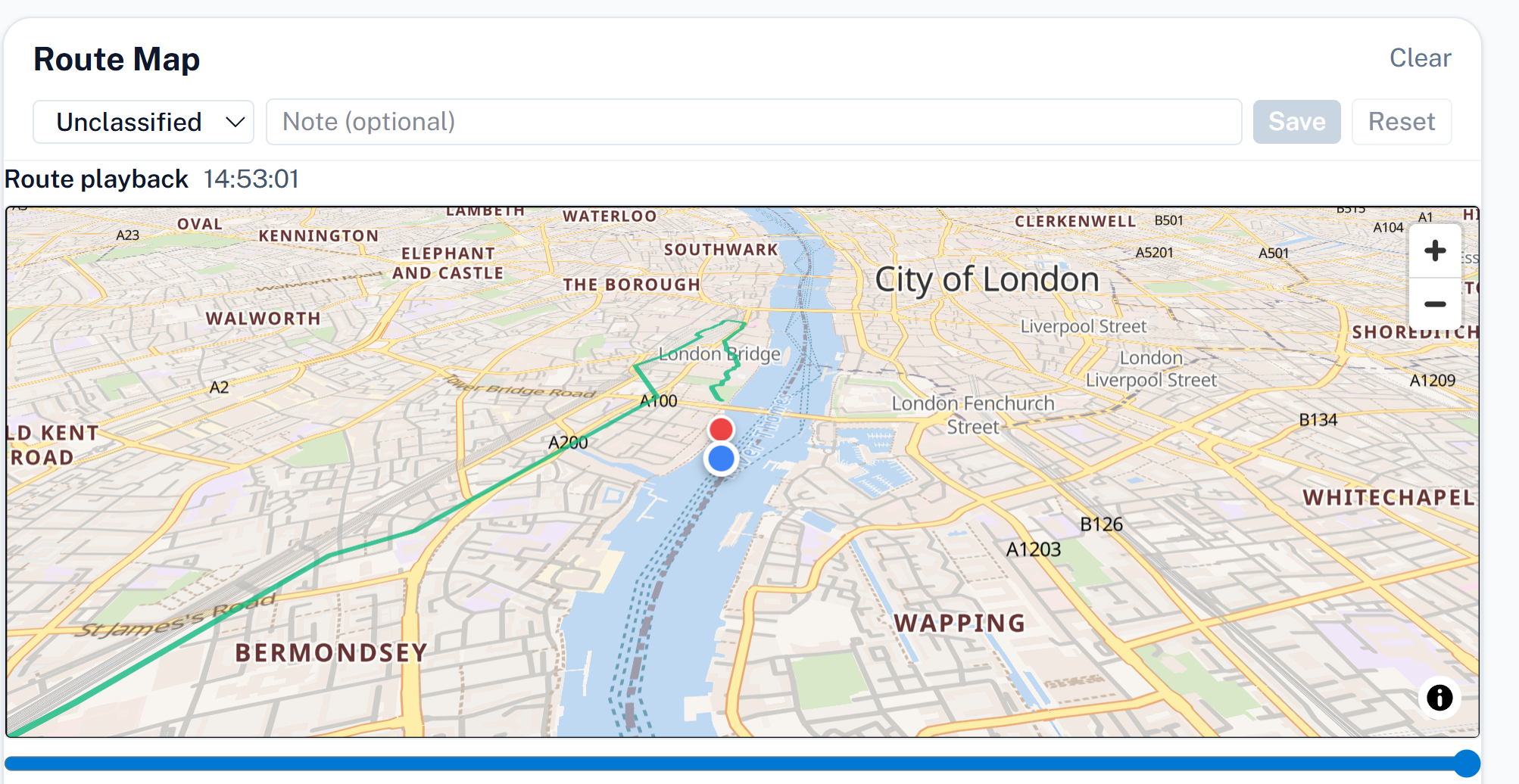Screen dimensions: 1519x784
Task: Click the Route Map heading
Action: [117, 58]
